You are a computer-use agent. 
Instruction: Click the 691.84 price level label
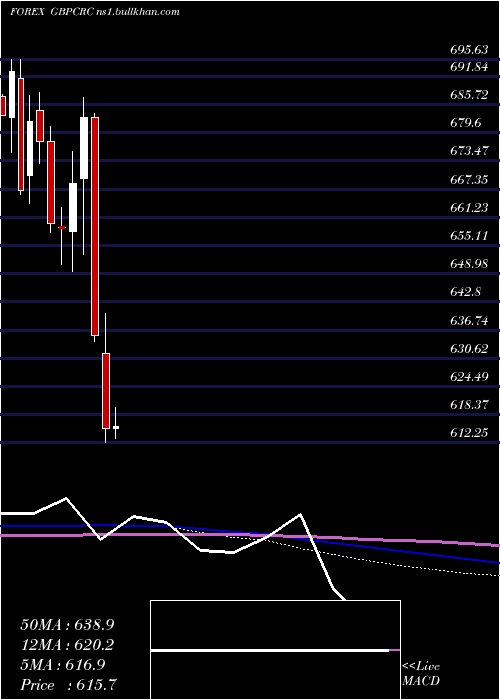(x=468, y=67)
